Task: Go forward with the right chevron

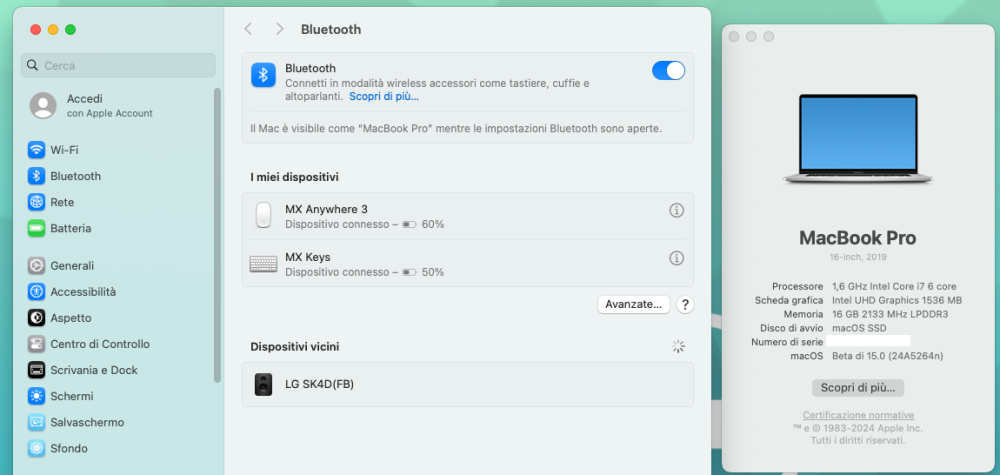Action: [279, 29]
